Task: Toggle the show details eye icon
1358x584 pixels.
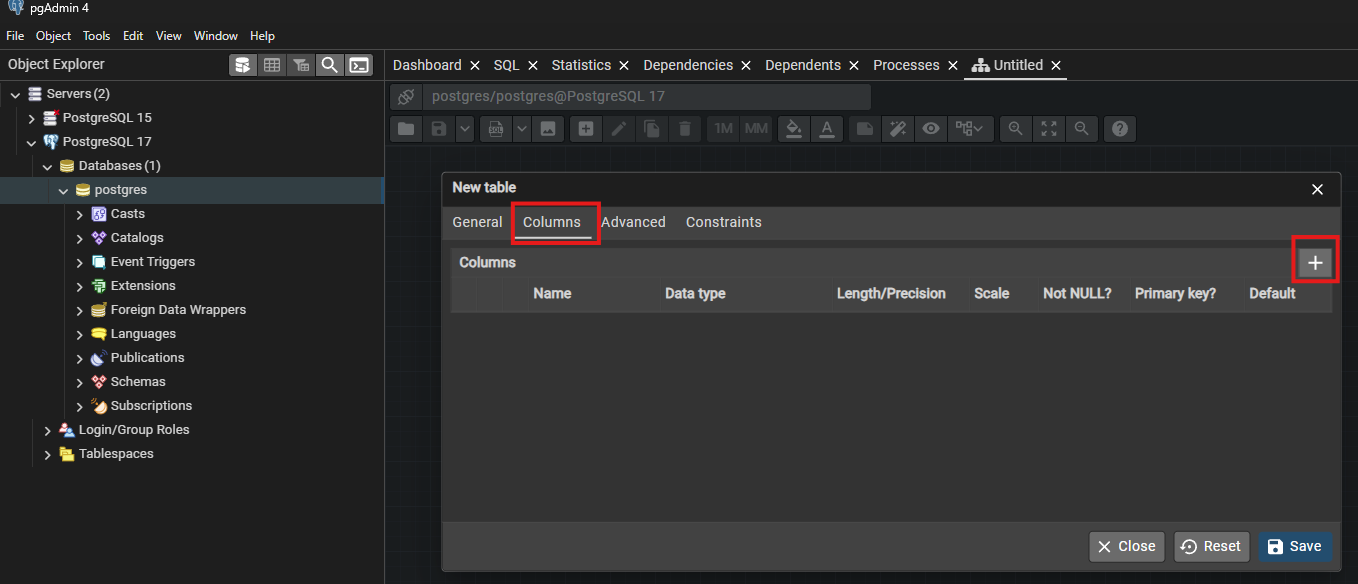Action: pyautogui.click(x=931, y=128)
